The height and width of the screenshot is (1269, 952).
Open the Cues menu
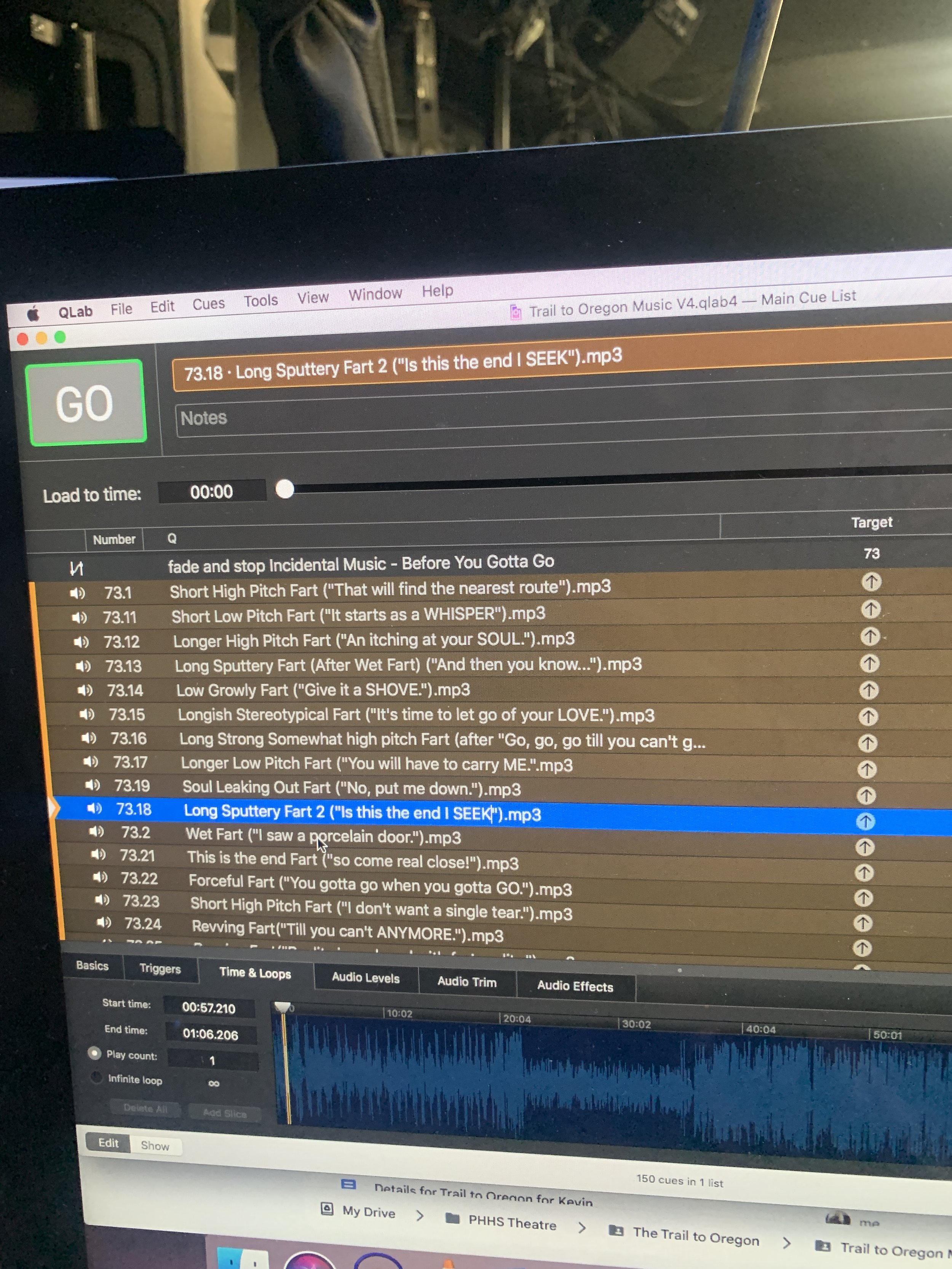(x=208, y=303)
